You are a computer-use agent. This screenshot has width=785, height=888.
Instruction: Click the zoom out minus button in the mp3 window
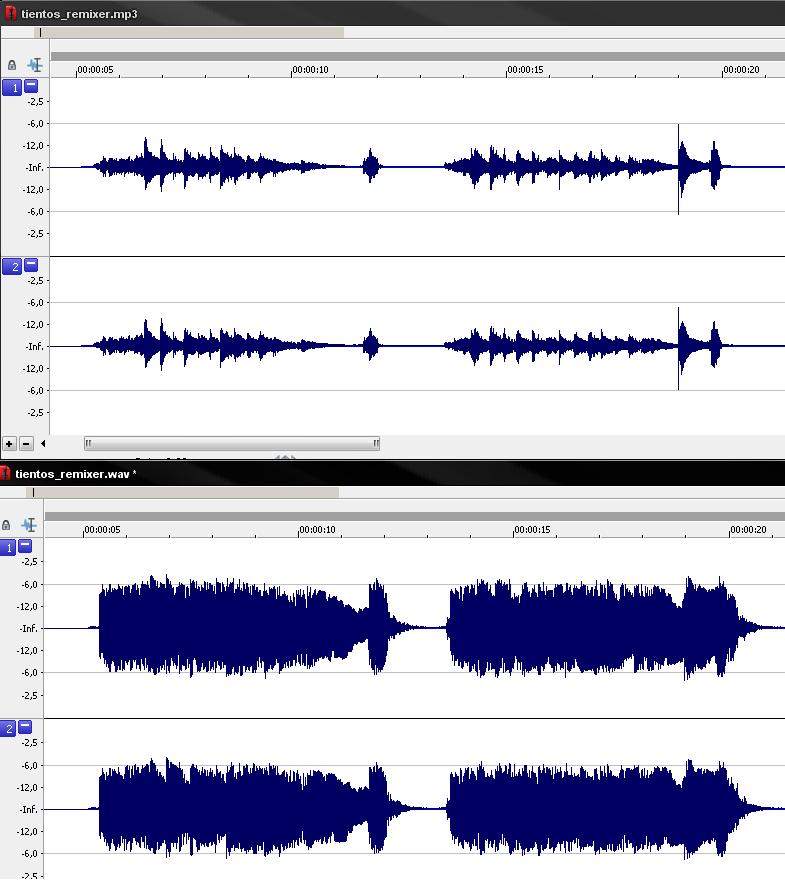[26, 443]
